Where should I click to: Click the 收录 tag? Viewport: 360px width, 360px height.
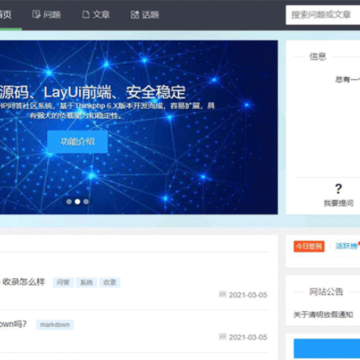click(x=110, y=282)
